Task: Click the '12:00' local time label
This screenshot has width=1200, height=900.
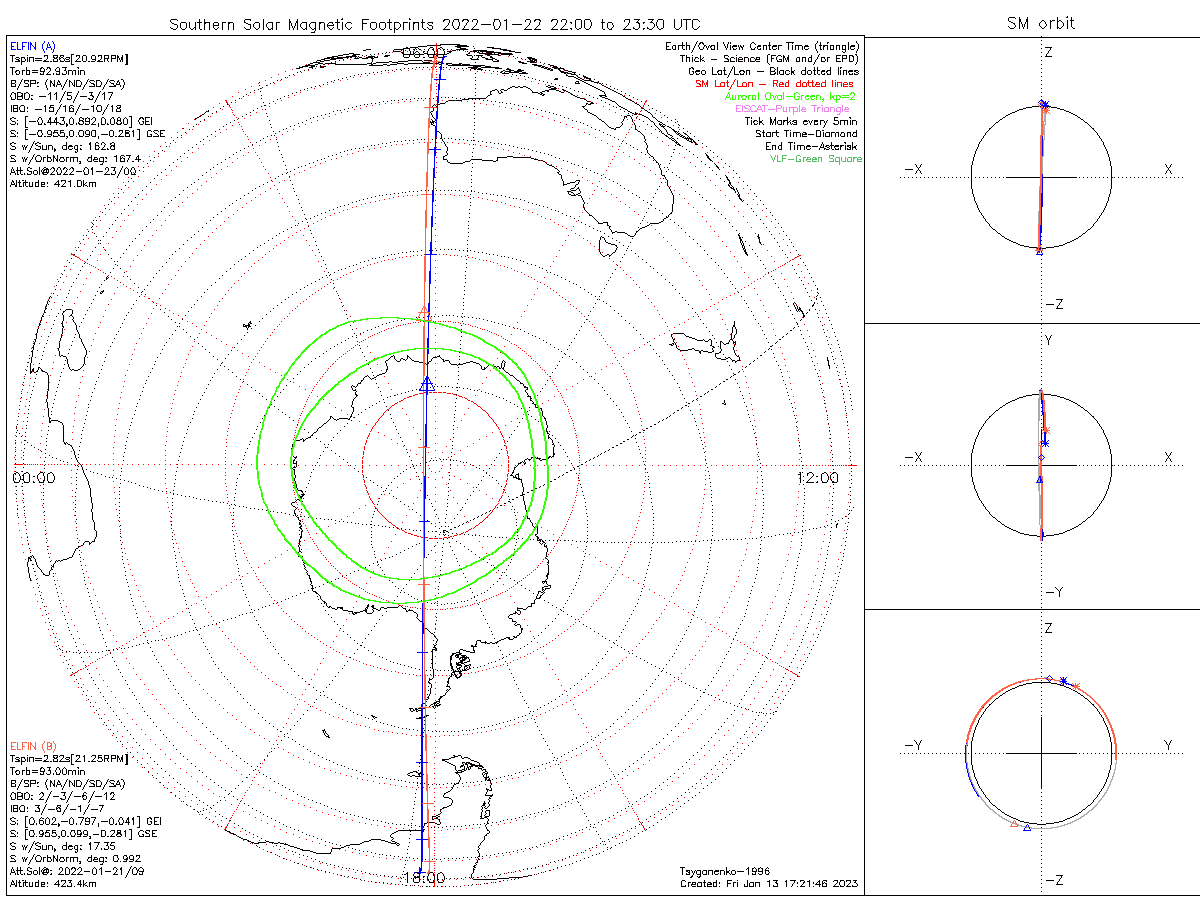Action: coord(818,478)
